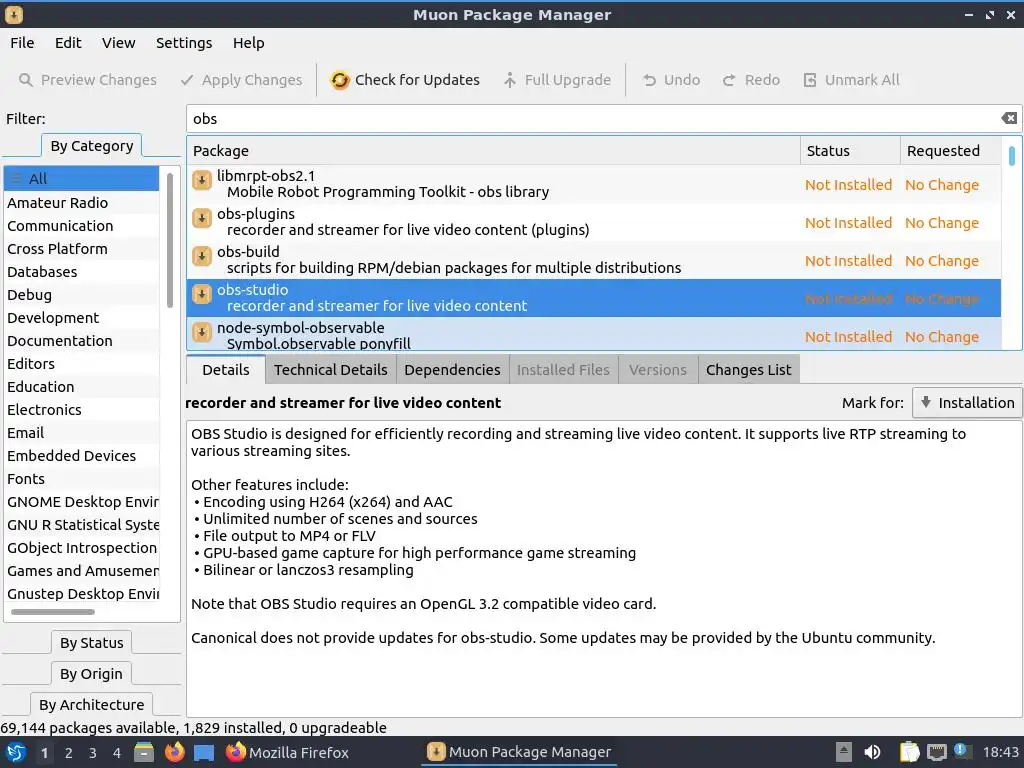This screenshot has width=1024, height=768.
Task: Open the volume control tray icon
Action: click(x=872, y=752)
